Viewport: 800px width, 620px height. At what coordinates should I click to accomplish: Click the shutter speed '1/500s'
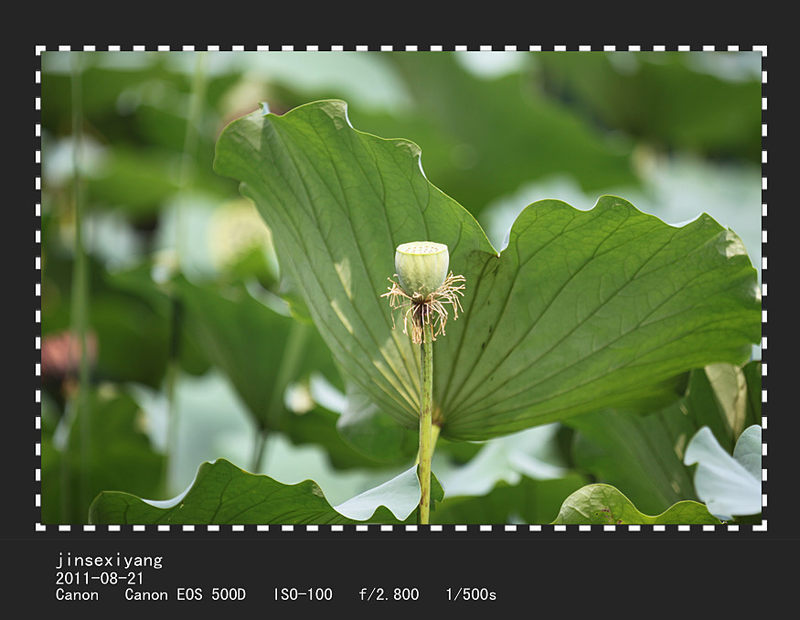click(x=471, y=594)
